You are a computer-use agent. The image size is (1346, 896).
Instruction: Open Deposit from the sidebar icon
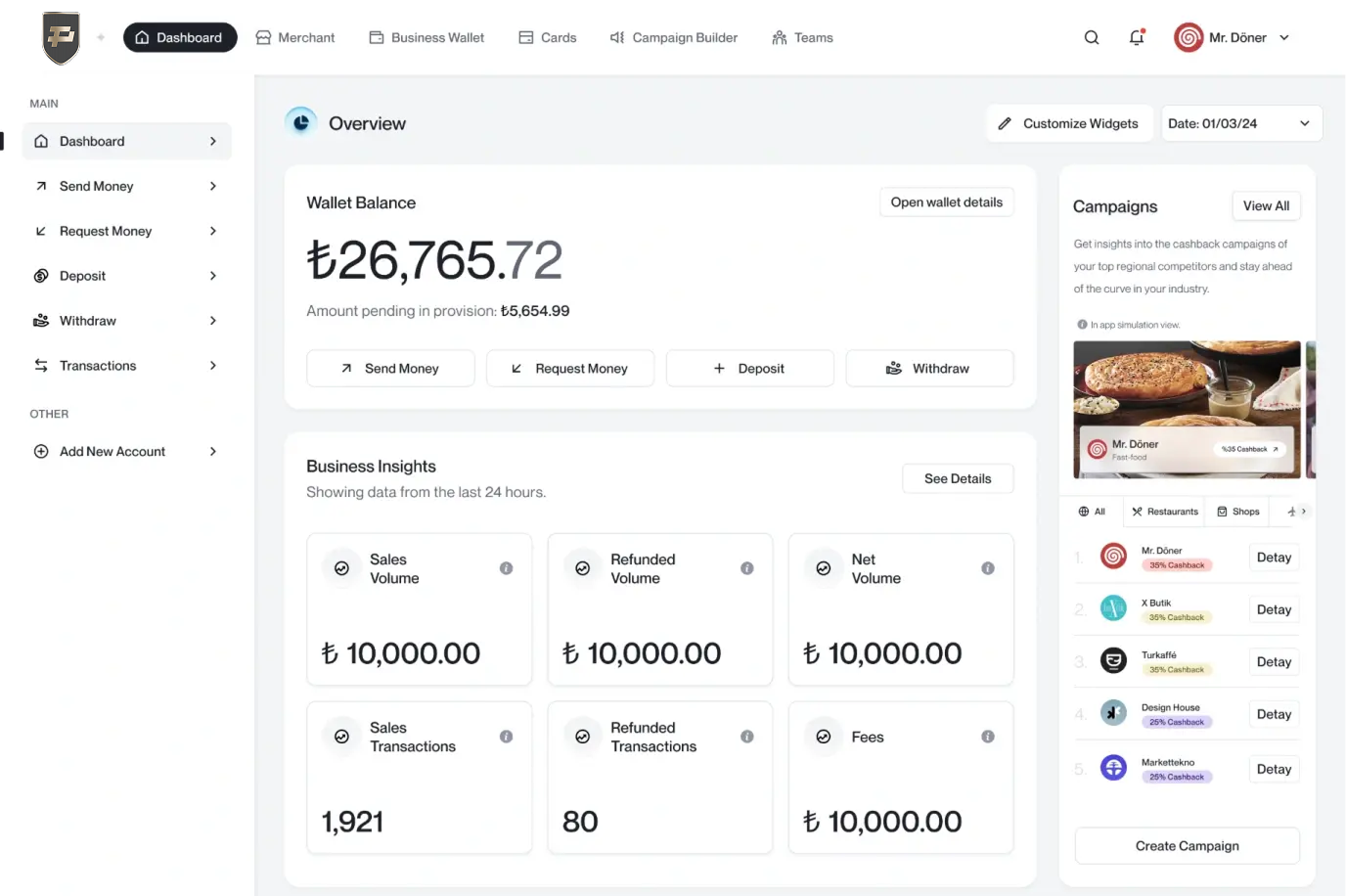(41, 275)
